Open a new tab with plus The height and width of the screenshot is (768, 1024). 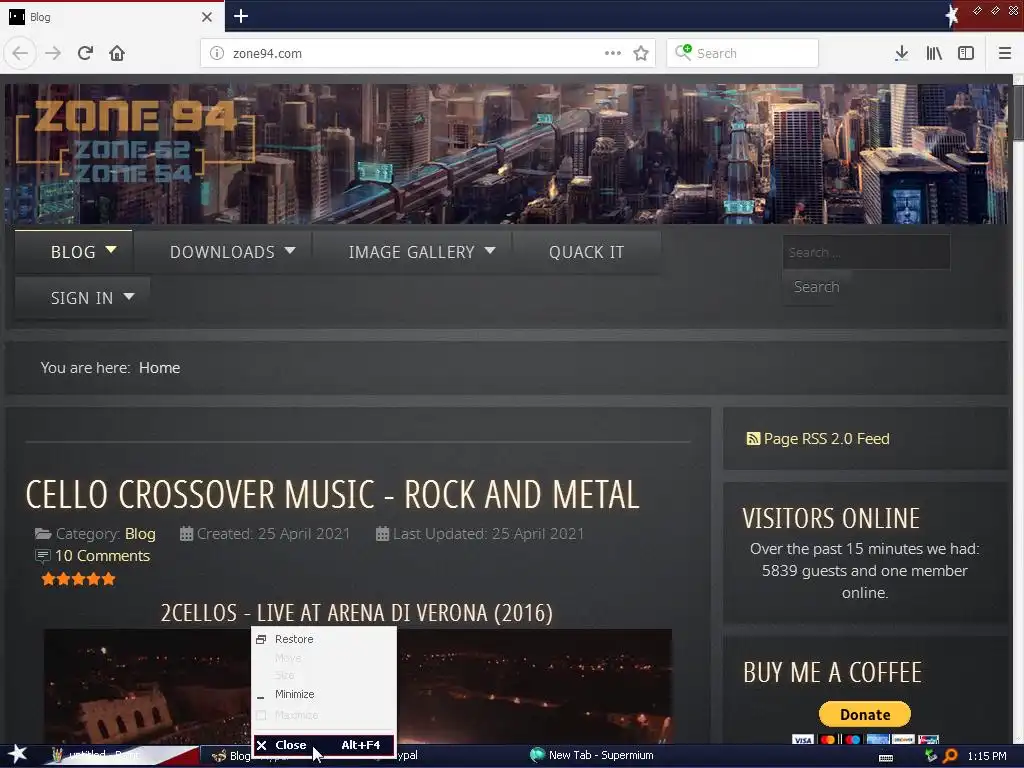(241, 16)
